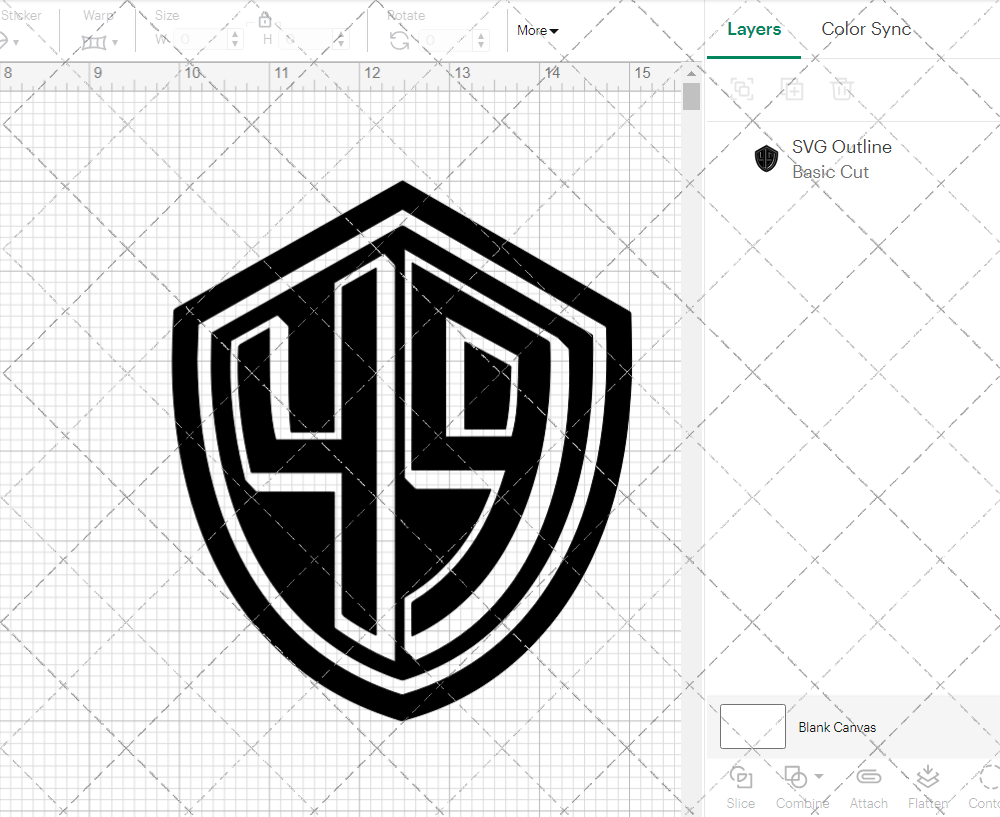Click the Contour icon
Screen dimensions: 1000x817
pos(988,778)
